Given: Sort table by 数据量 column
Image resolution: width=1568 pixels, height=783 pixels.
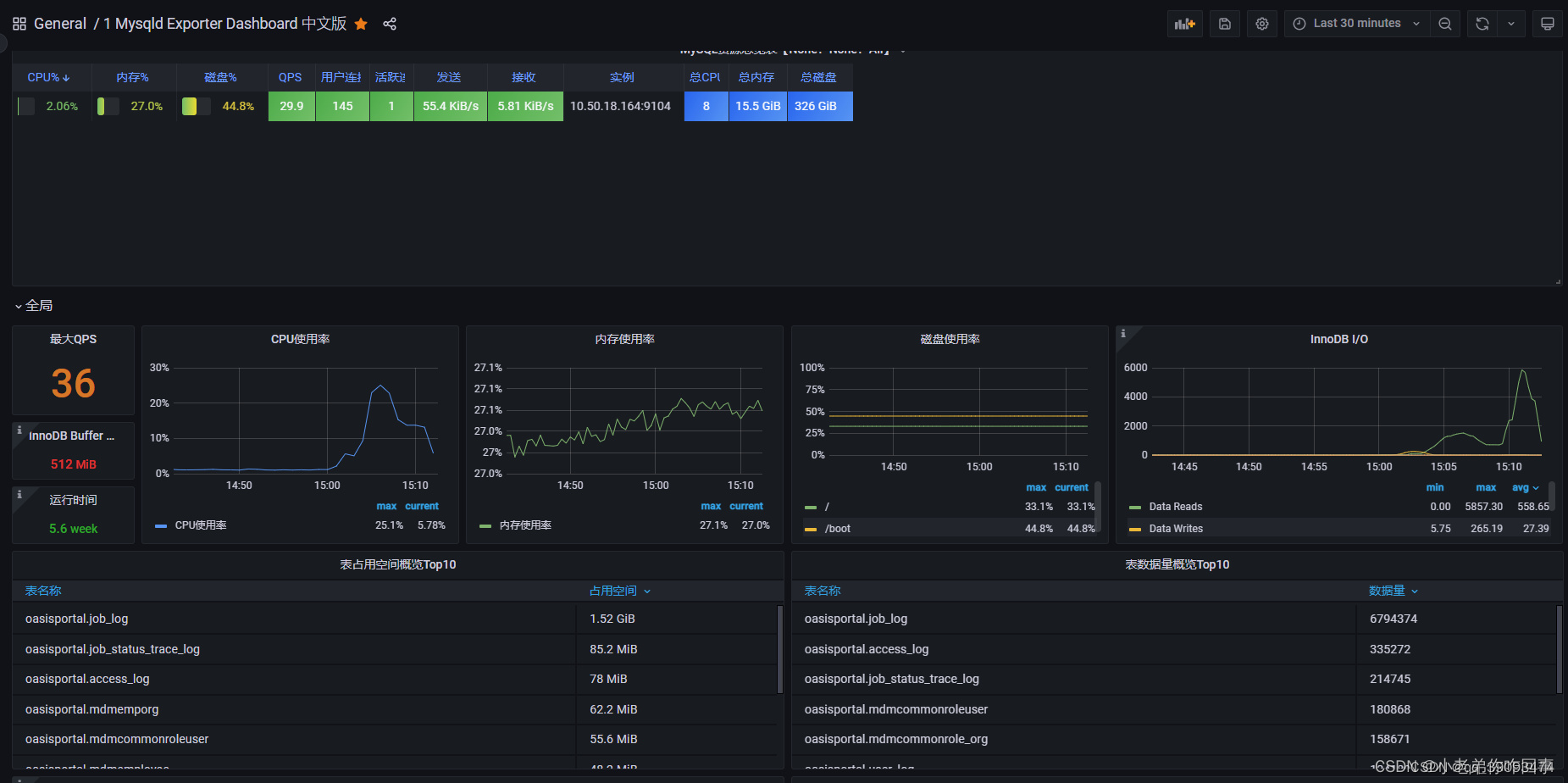Looking at the screenshot, I should point(1393,591).
